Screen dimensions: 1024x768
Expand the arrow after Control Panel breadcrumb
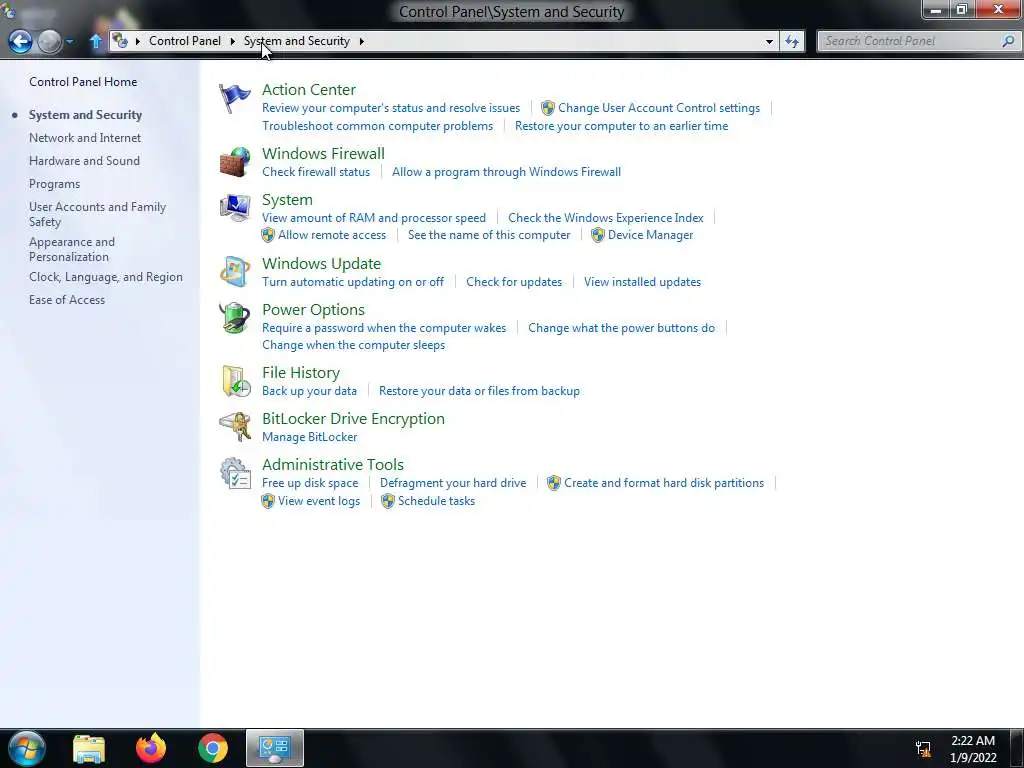coord(232,41)
